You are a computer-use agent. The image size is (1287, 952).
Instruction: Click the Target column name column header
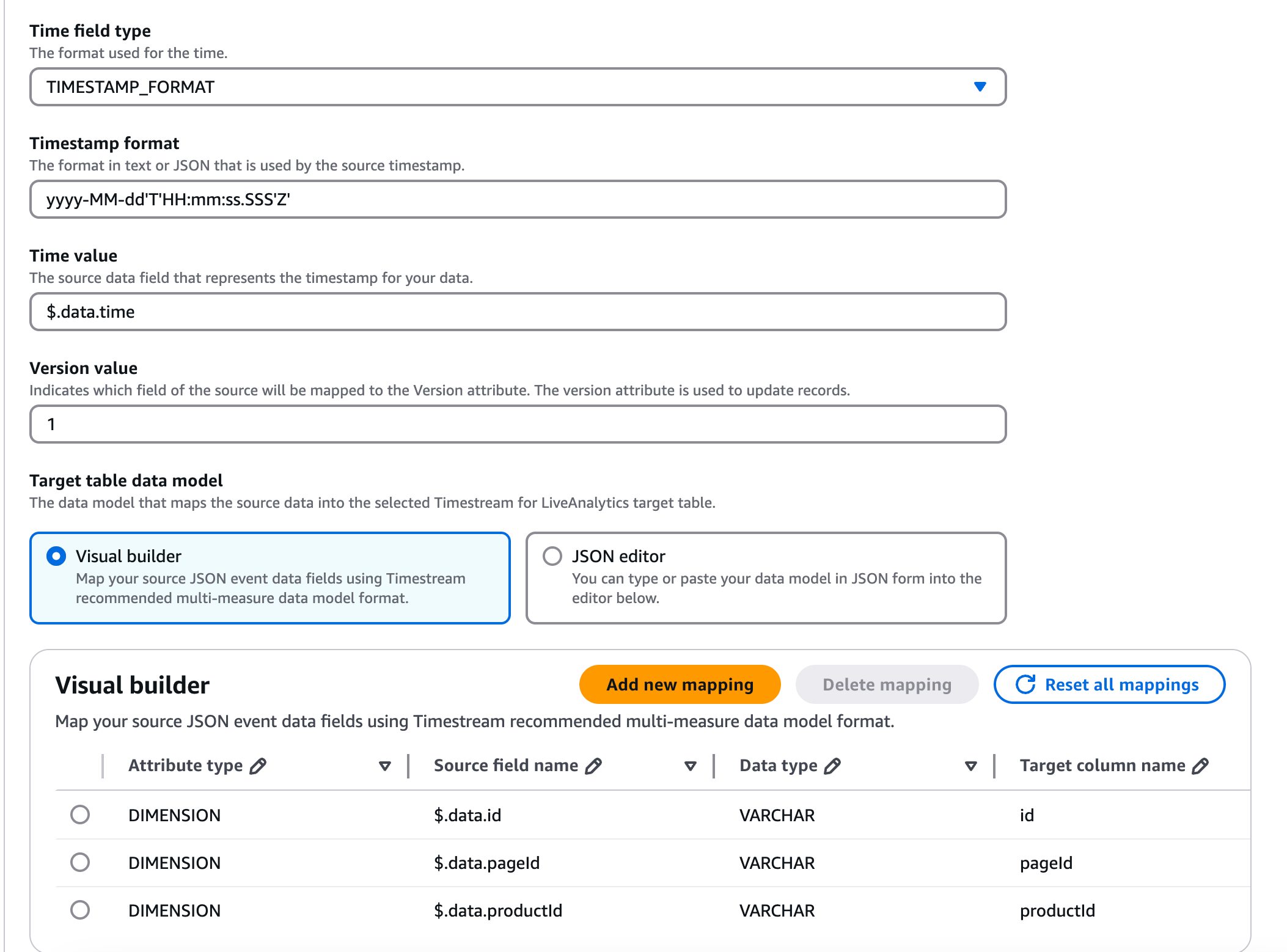pyautogui.click(x=1102, y=766)
